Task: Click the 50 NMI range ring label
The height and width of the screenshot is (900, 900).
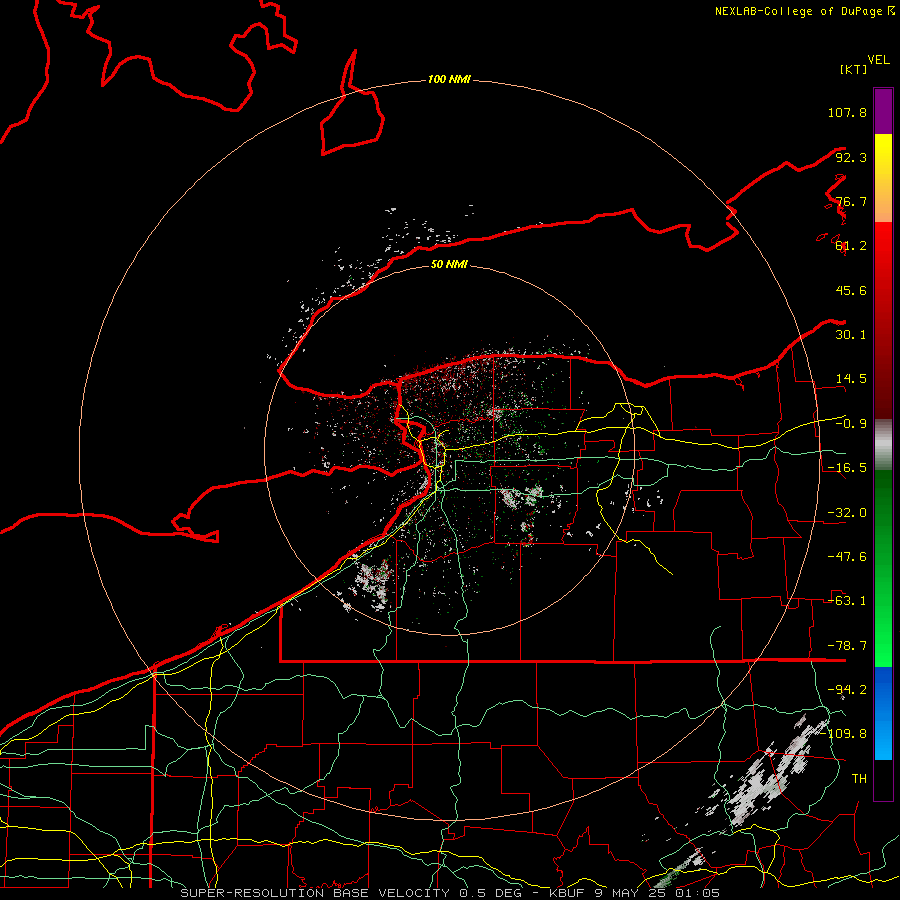Action: click(x=449, y=264)
